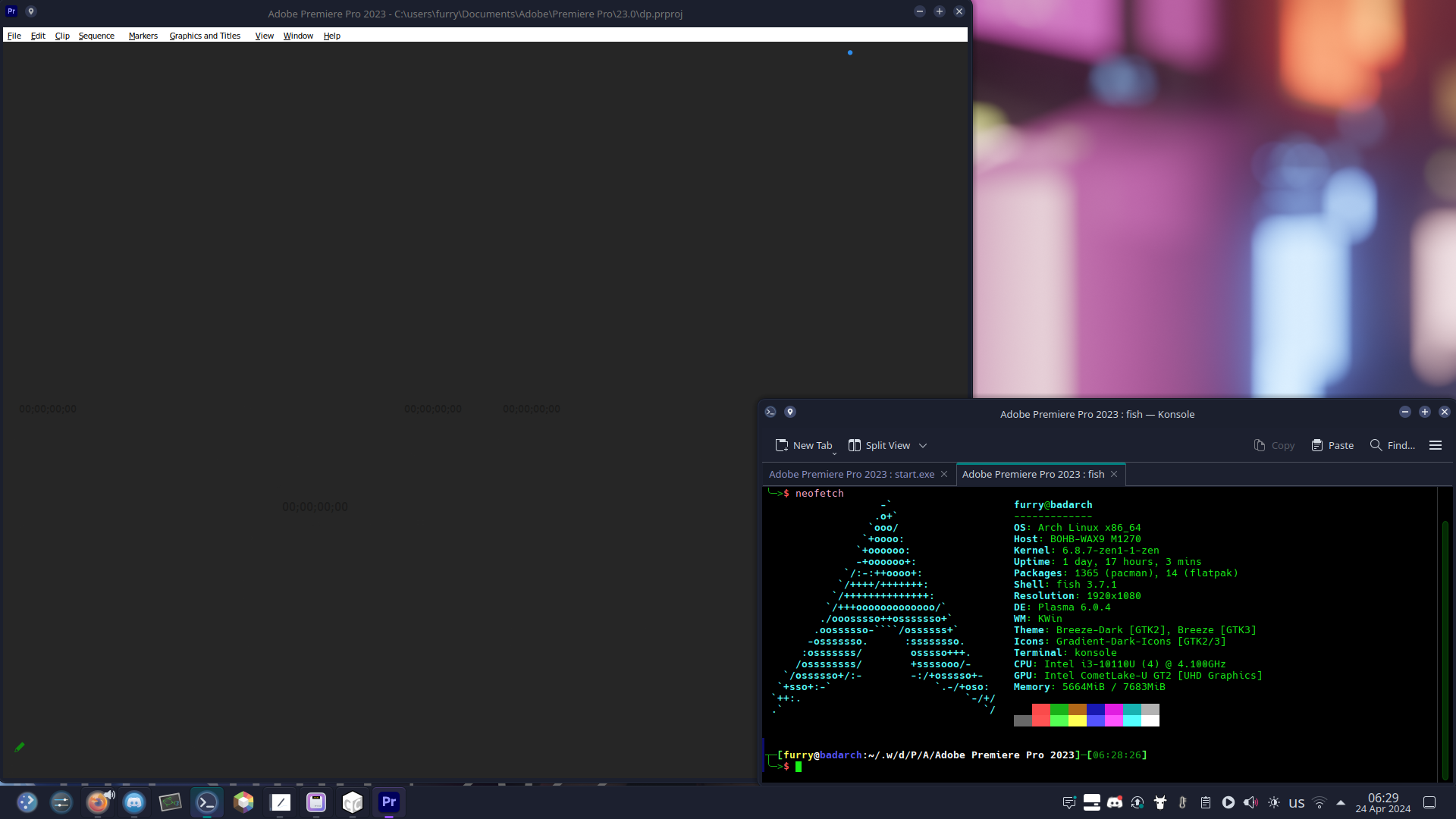Click the US keyboard layout indicator
Image resolution: width=1456 pixels, height=819 pixels.
(1297, 803)
